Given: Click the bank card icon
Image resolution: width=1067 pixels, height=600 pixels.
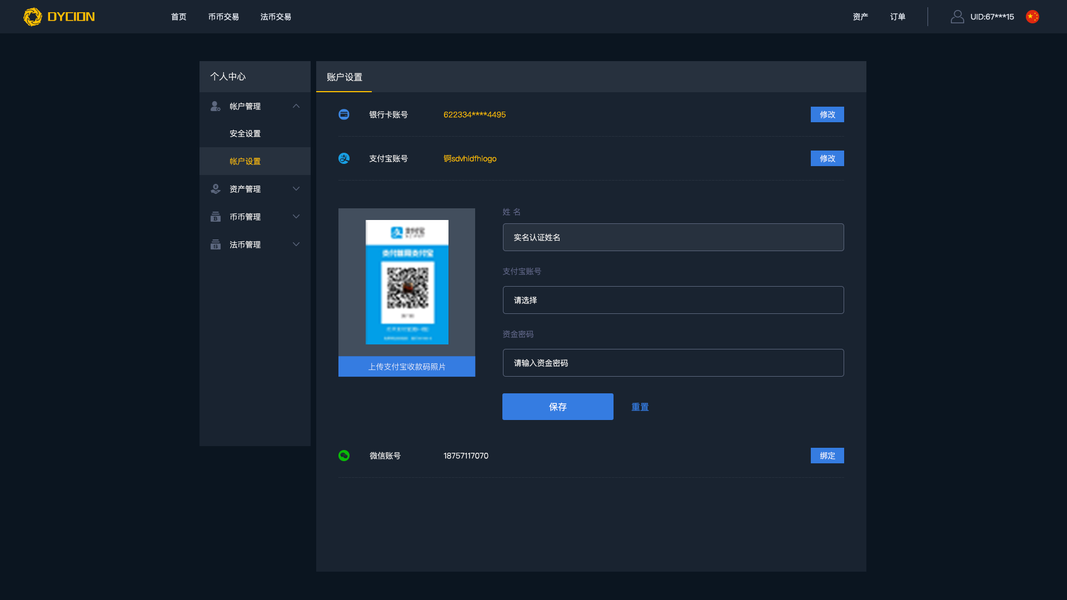Looking at the screenshot, I should (344, 114).
